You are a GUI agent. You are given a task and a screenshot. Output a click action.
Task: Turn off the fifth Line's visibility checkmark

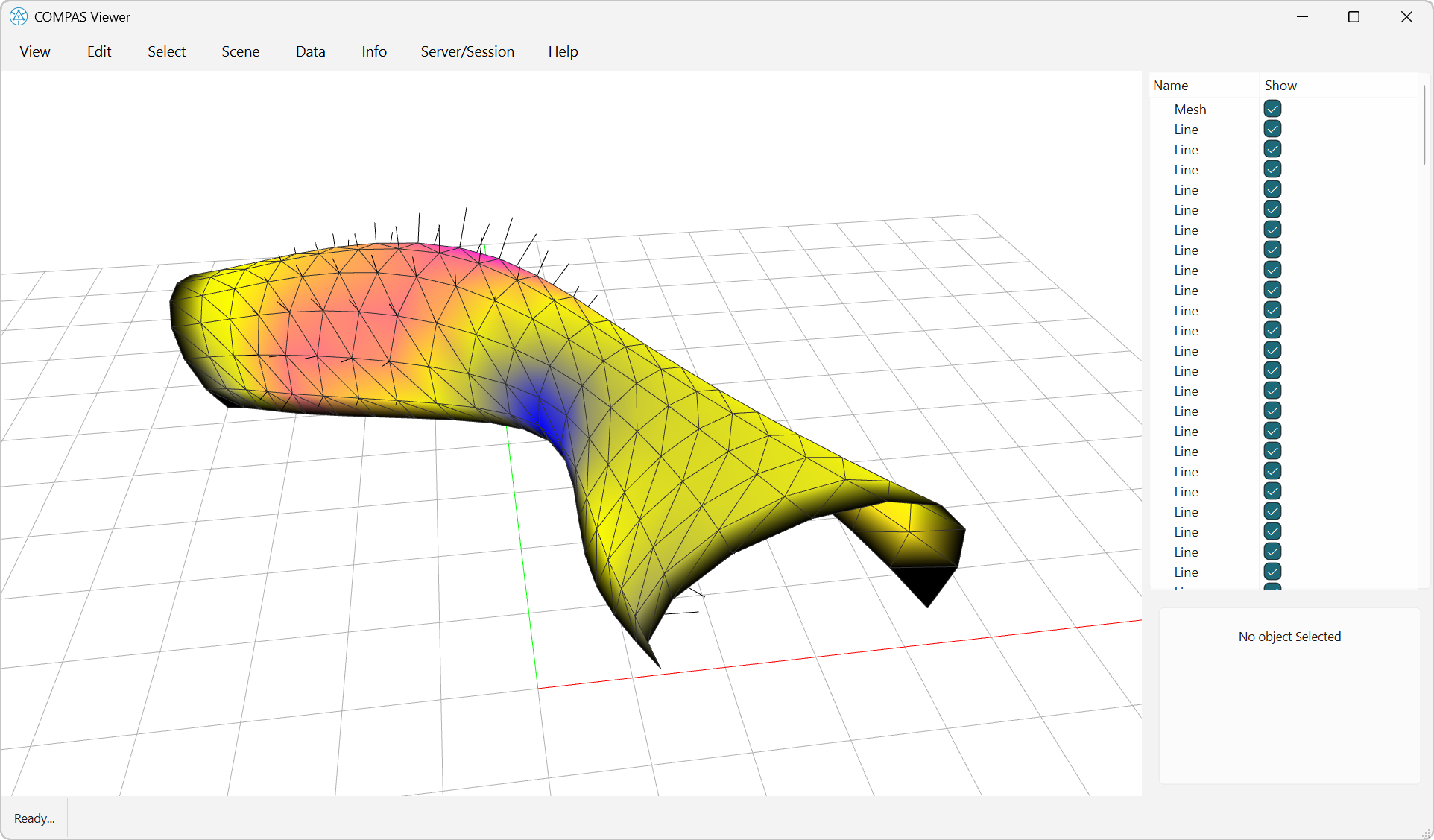(x=1272, y=209)
